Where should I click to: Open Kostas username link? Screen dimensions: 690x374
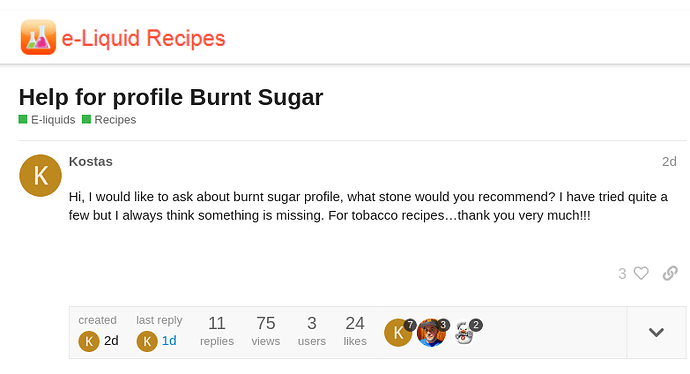point(91,161)
